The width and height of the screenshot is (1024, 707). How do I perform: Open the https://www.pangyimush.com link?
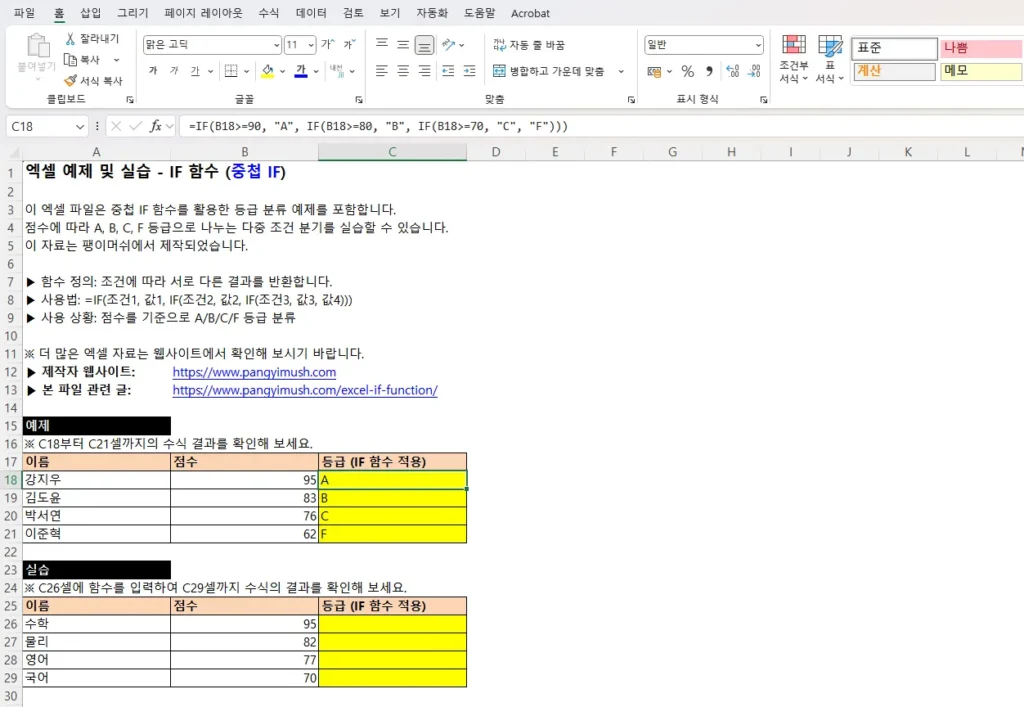coord(254,372)
